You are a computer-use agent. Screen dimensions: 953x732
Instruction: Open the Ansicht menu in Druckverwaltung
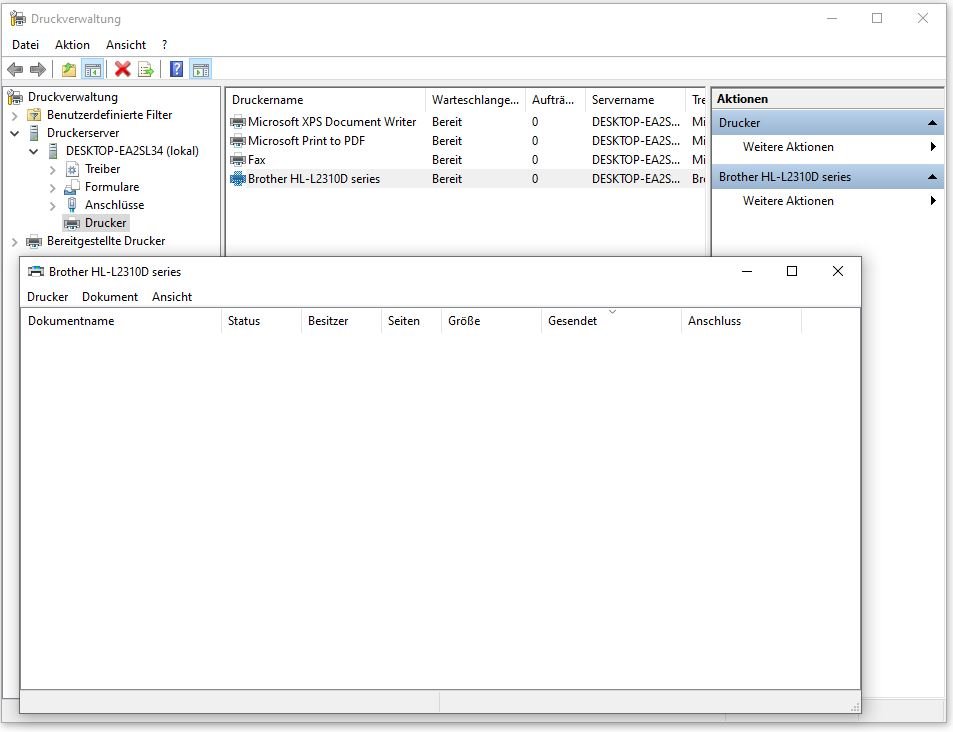[126, 45]
